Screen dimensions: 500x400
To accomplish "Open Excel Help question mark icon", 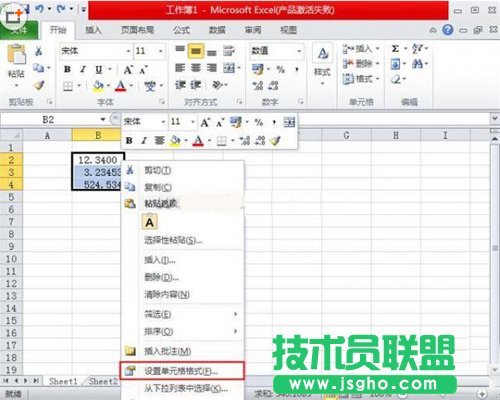I will point(448,30).
